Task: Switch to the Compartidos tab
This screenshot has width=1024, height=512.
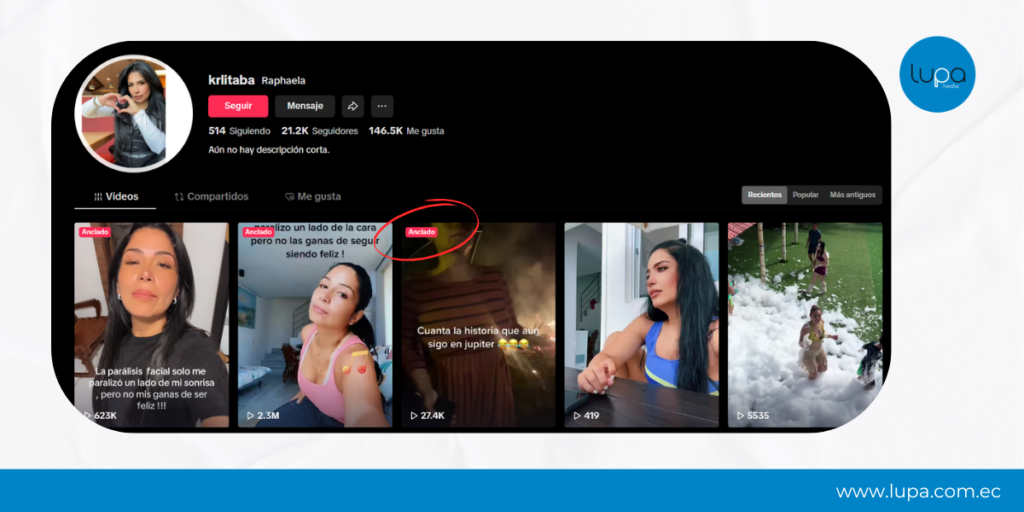Action: pos(212,197)
